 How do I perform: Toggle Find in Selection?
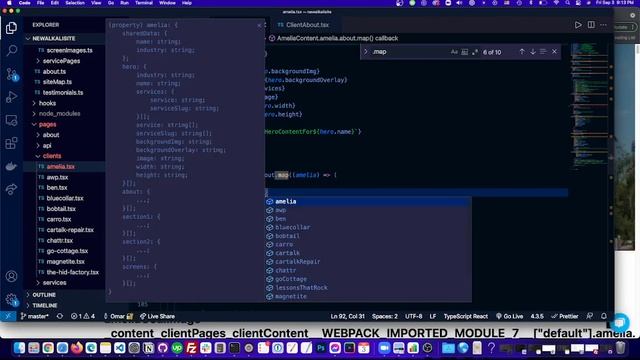pyautogui.click(x=543, y=52)
